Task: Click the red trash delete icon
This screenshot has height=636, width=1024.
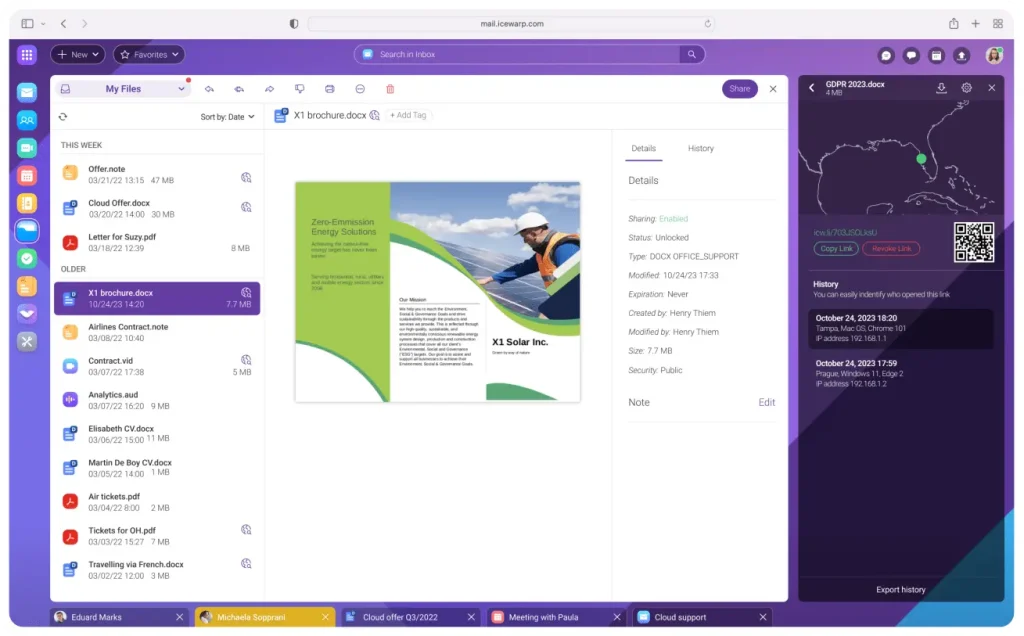Action: coord(390,89)
